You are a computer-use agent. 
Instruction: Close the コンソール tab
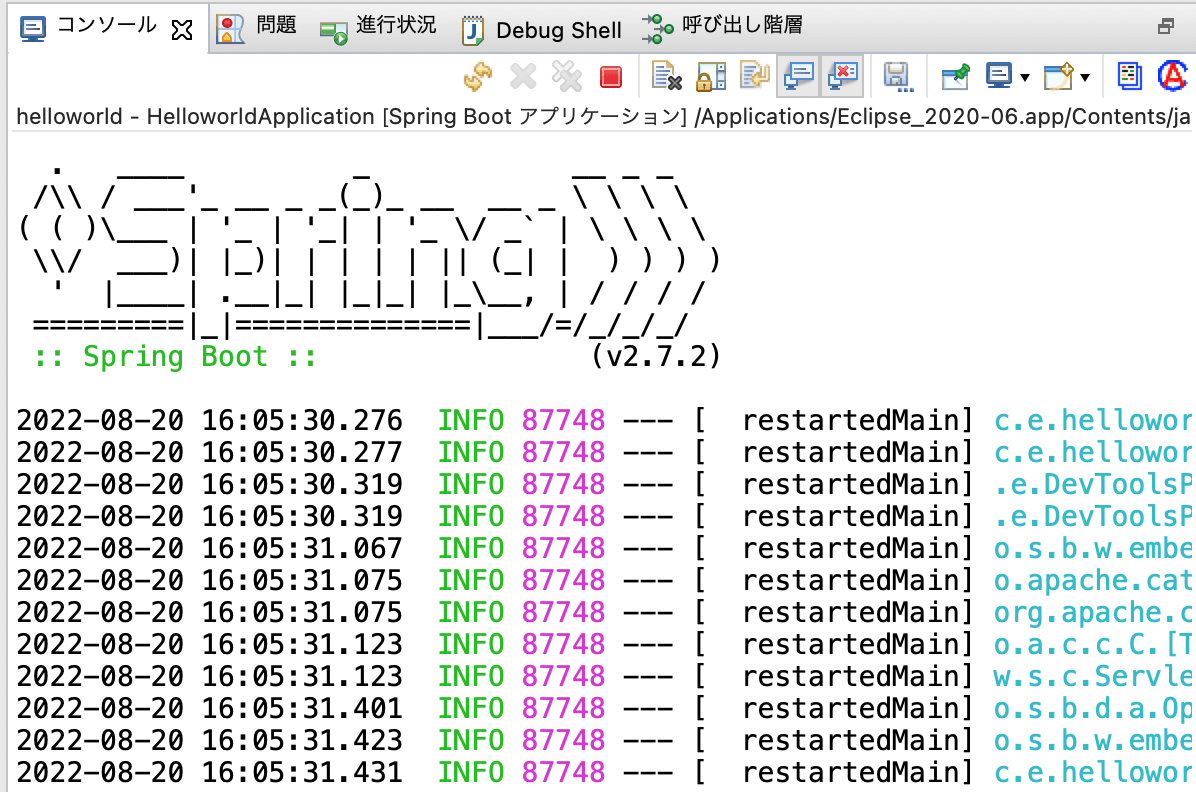click(181, 30)
